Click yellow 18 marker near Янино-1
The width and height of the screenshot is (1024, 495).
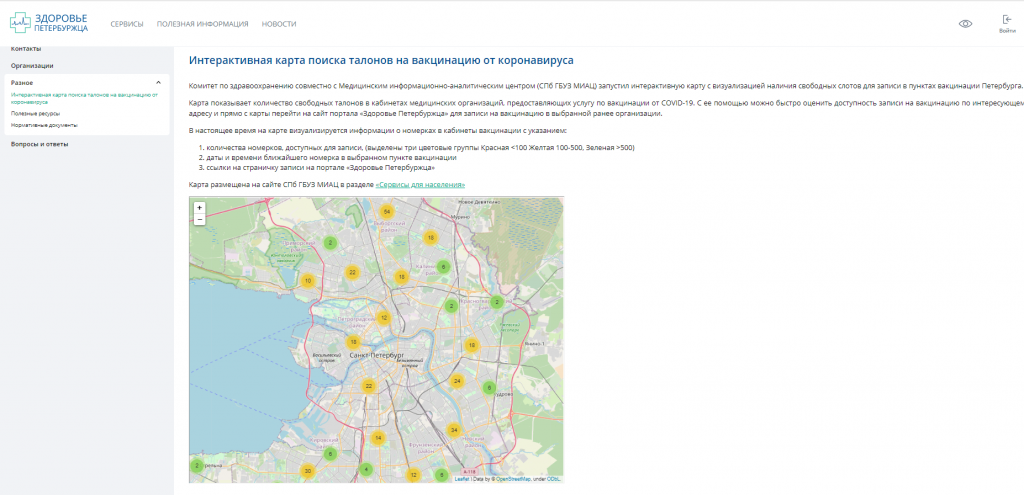coord(472,345)
